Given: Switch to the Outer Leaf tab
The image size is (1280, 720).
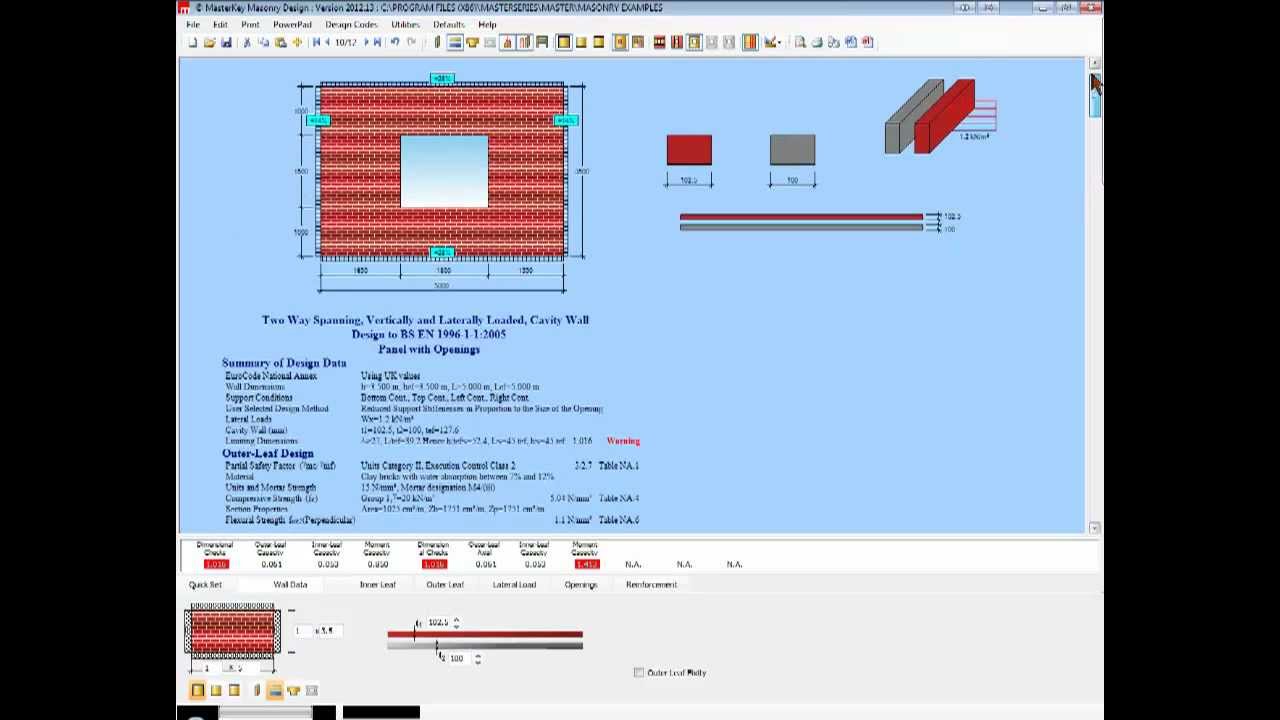Looking at the screenshot, I should (445, 584).
